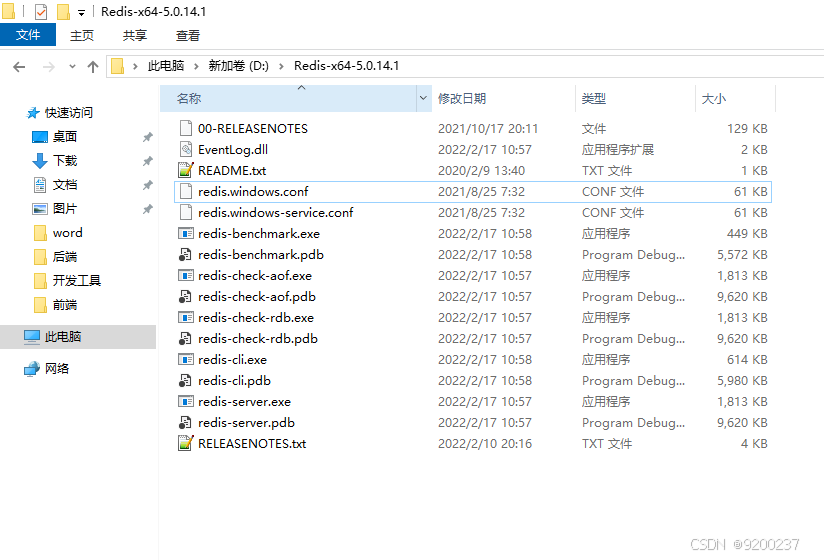Select the EventLog.dll file icon
The image size is (824, 560).
click(x=186, y=149)
